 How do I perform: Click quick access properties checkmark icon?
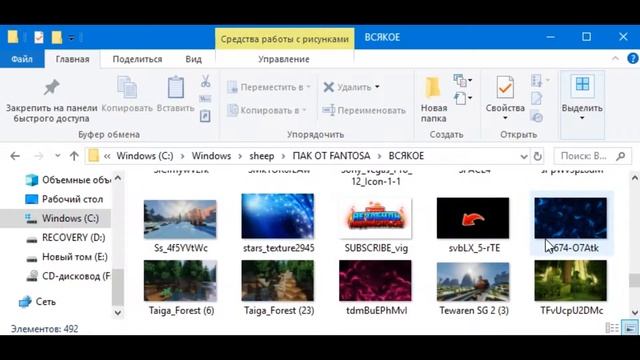coord(39,38)
